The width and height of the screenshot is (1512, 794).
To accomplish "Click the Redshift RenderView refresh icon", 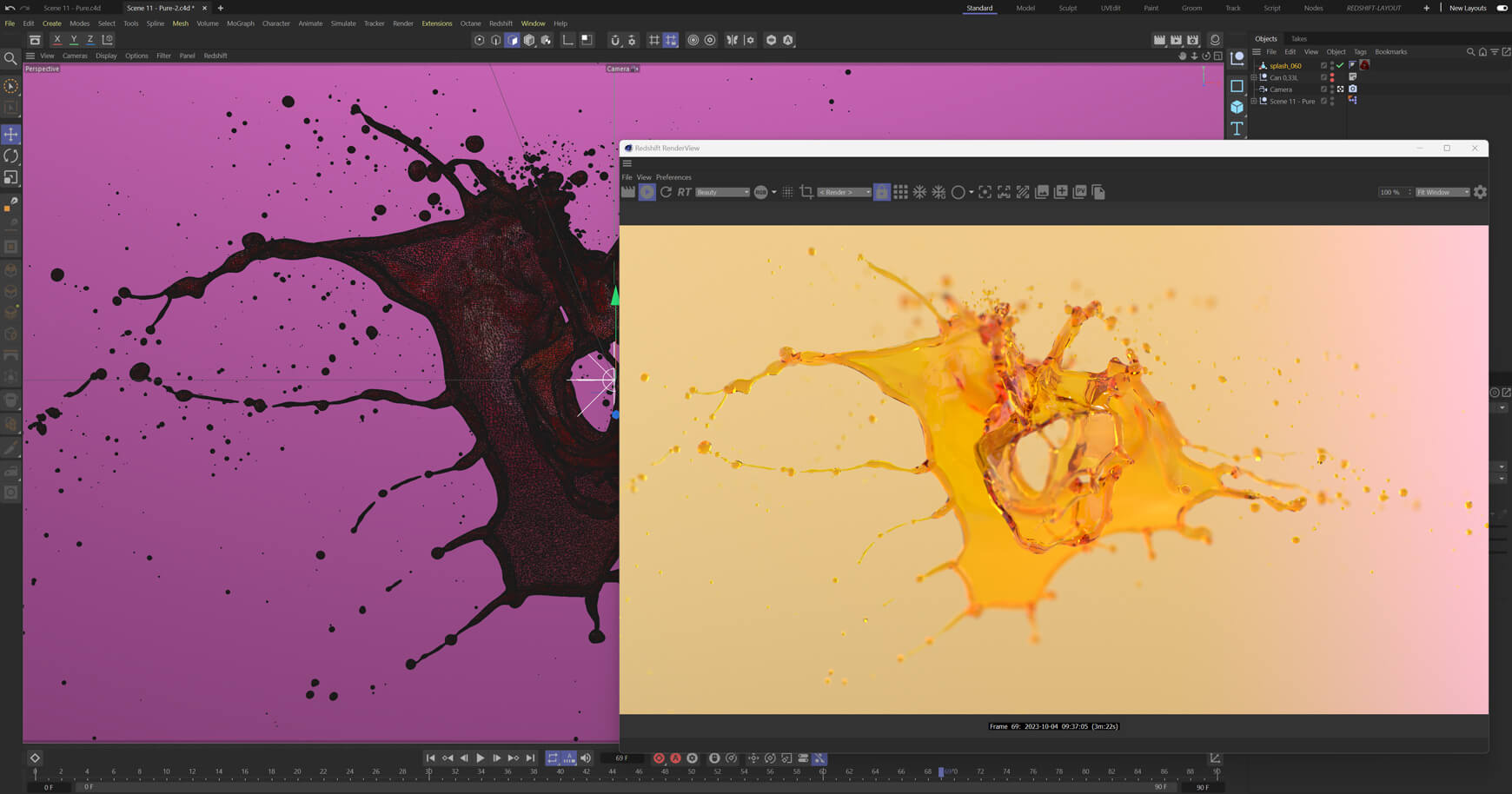I will click(x=666, y=192).
